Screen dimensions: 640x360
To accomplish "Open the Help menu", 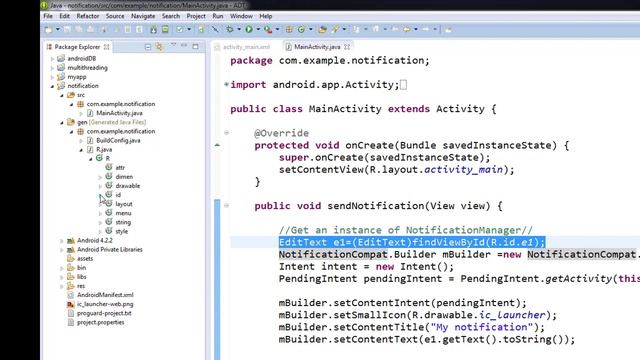I will 266,16.
